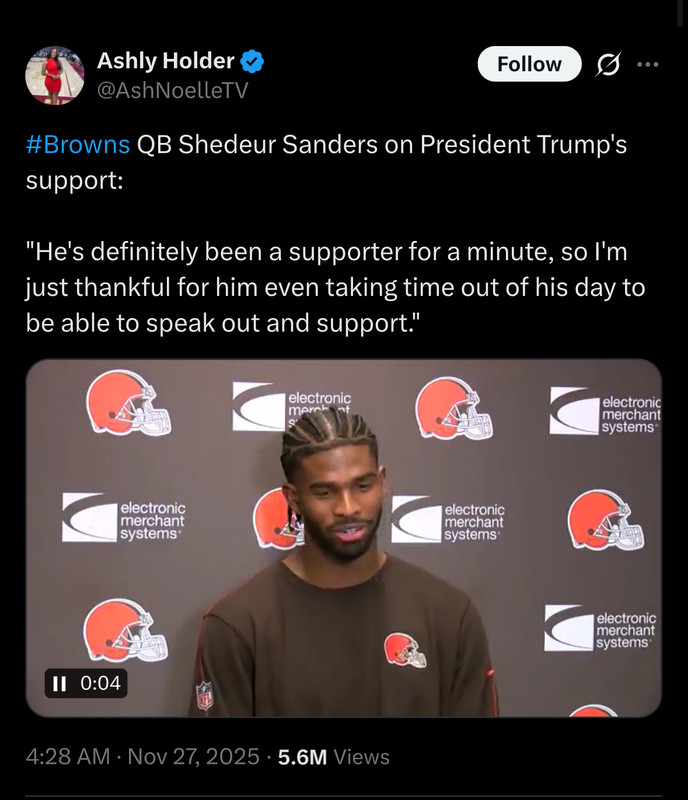
Task: Click the 0:04 video timestamp
Action: tap(101, 683)
